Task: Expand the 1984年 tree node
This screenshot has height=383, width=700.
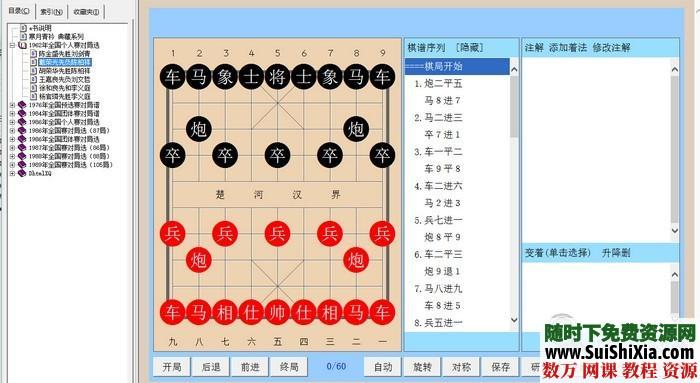Action: pos(12,114)
